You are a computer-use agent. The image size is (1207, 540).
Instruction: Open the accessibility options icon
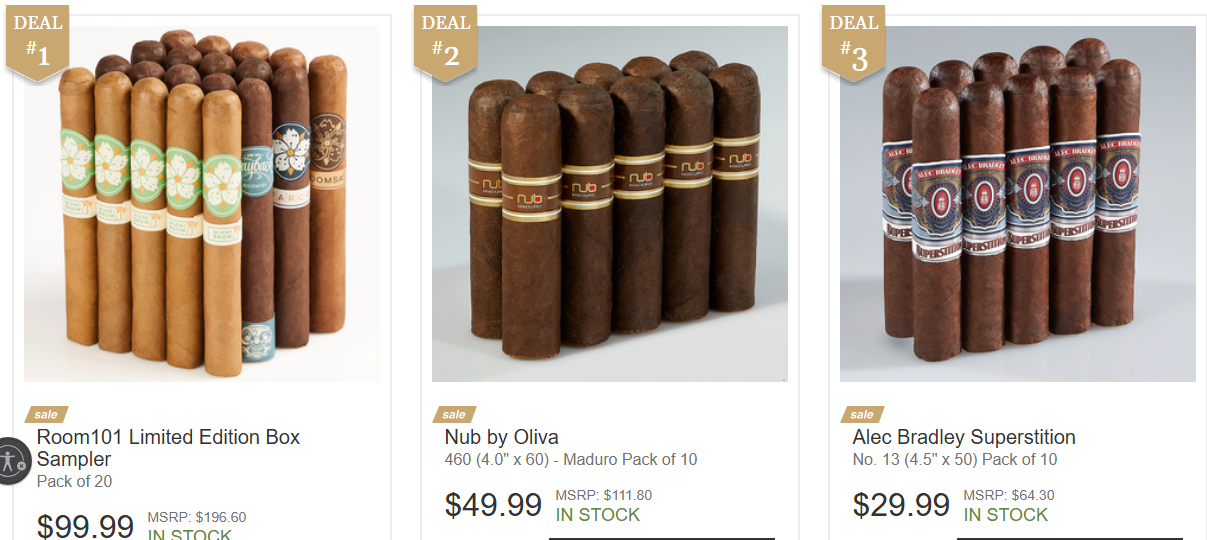(x=12, y=461)
